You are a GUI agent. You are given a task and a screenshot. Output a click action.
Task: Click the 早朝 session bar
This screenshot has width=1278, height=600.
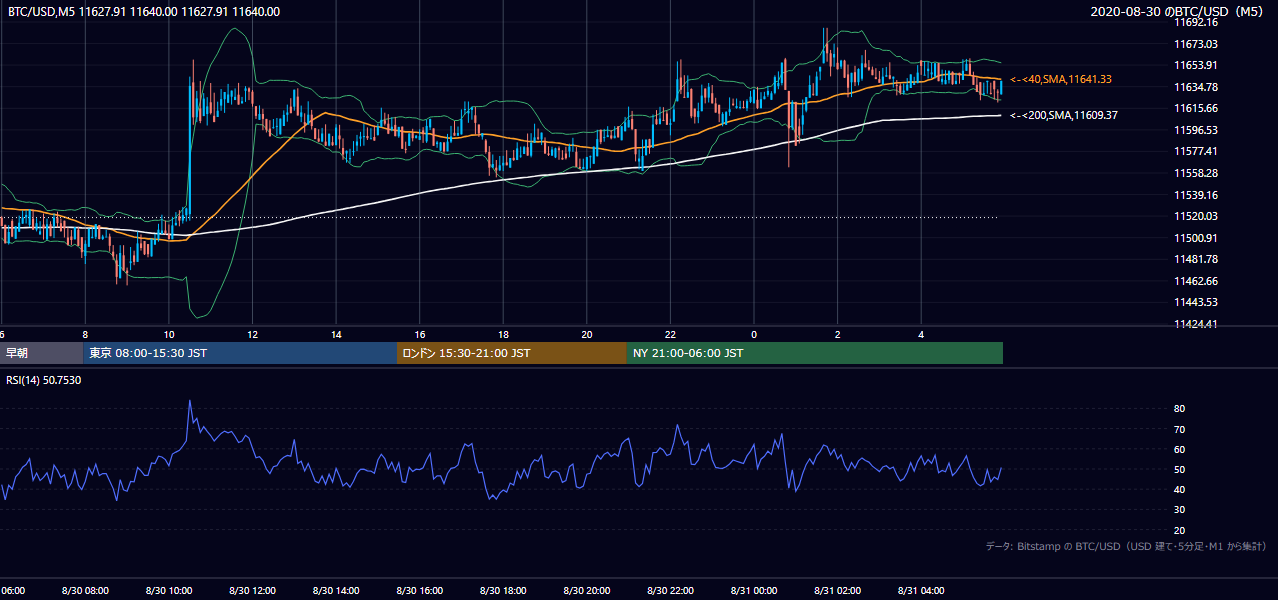[41, 353]
